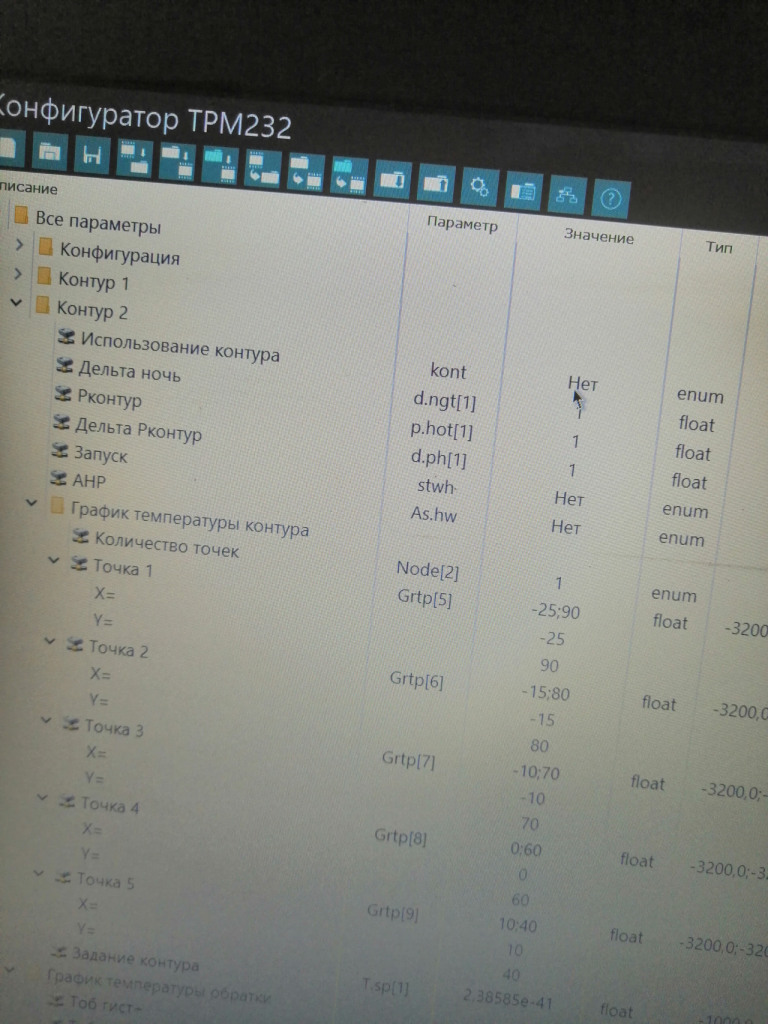Collapse the Точка 2 node

coord(50,641)
